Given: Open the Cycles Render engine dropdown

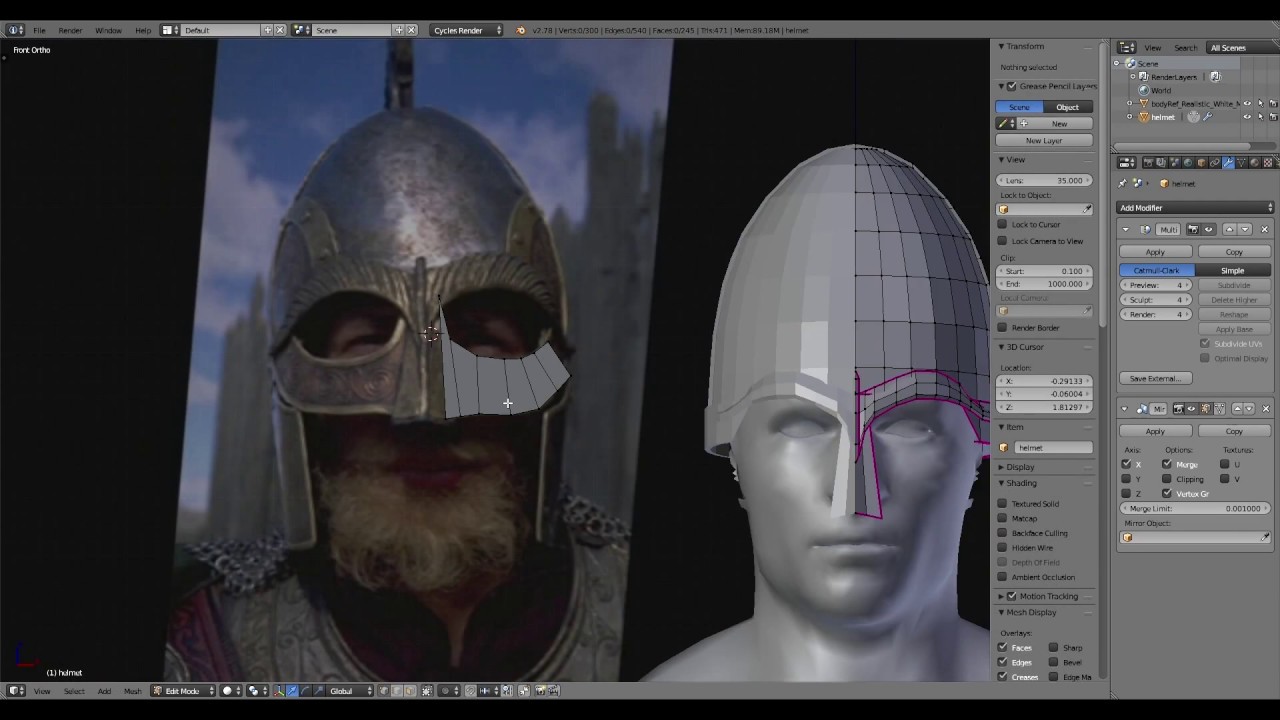Looking at the screenshot, I should [467, 30].
